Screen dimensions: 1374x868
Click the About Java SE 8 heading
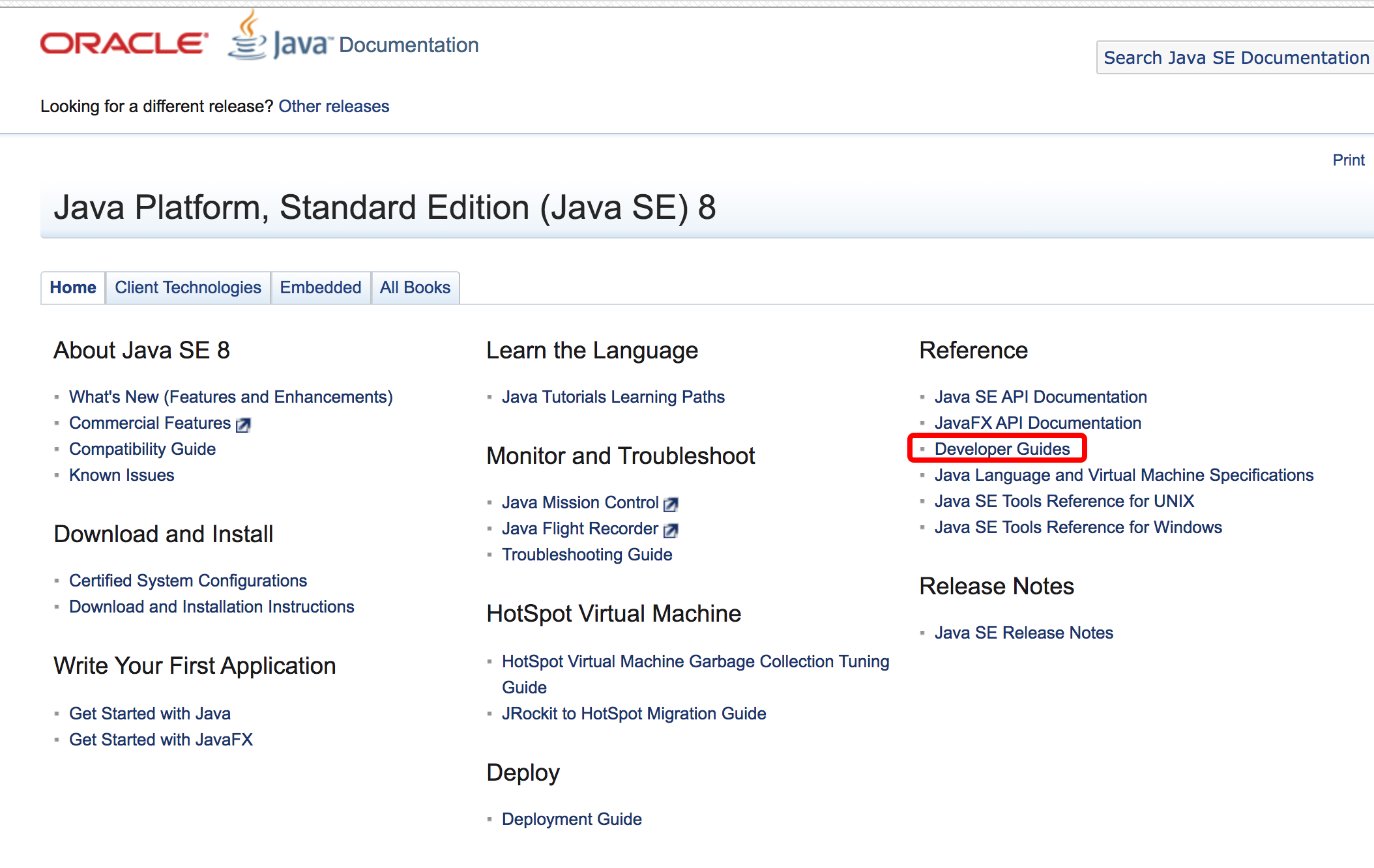point(142,351)
